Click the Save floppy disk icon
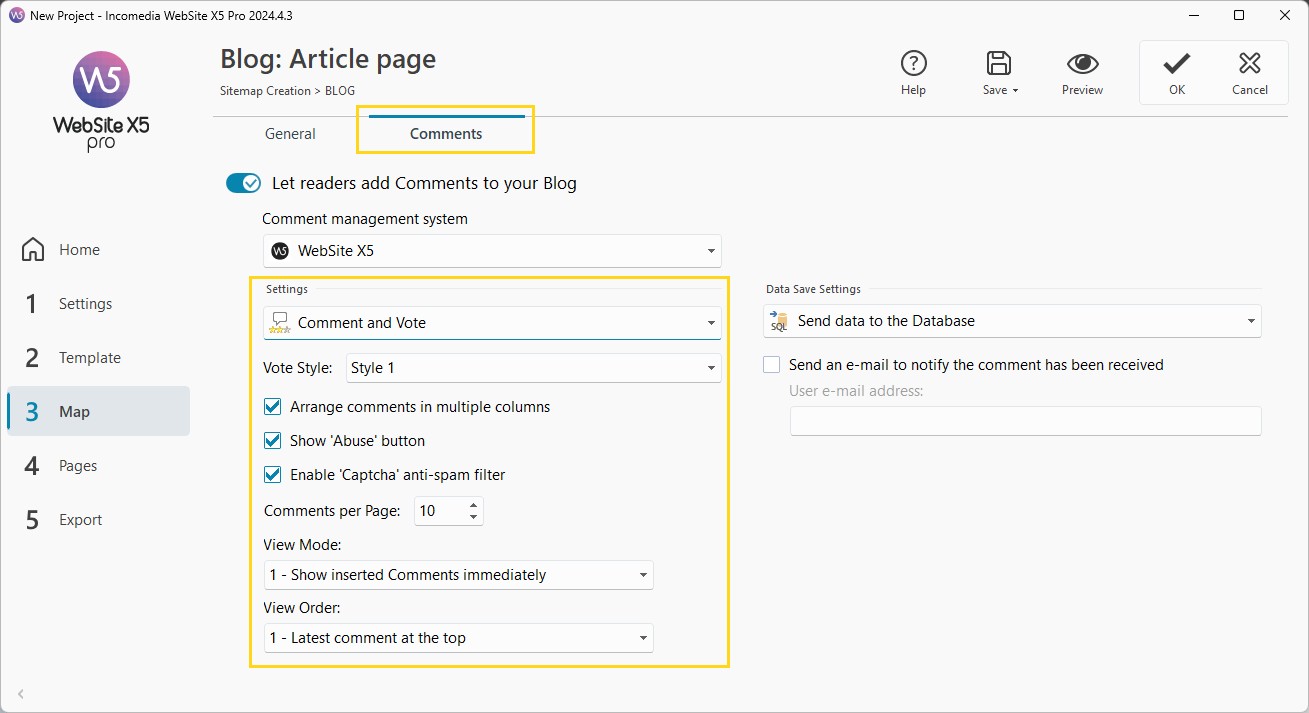This screenshot has height=713, width=1309. click(998, 64)
